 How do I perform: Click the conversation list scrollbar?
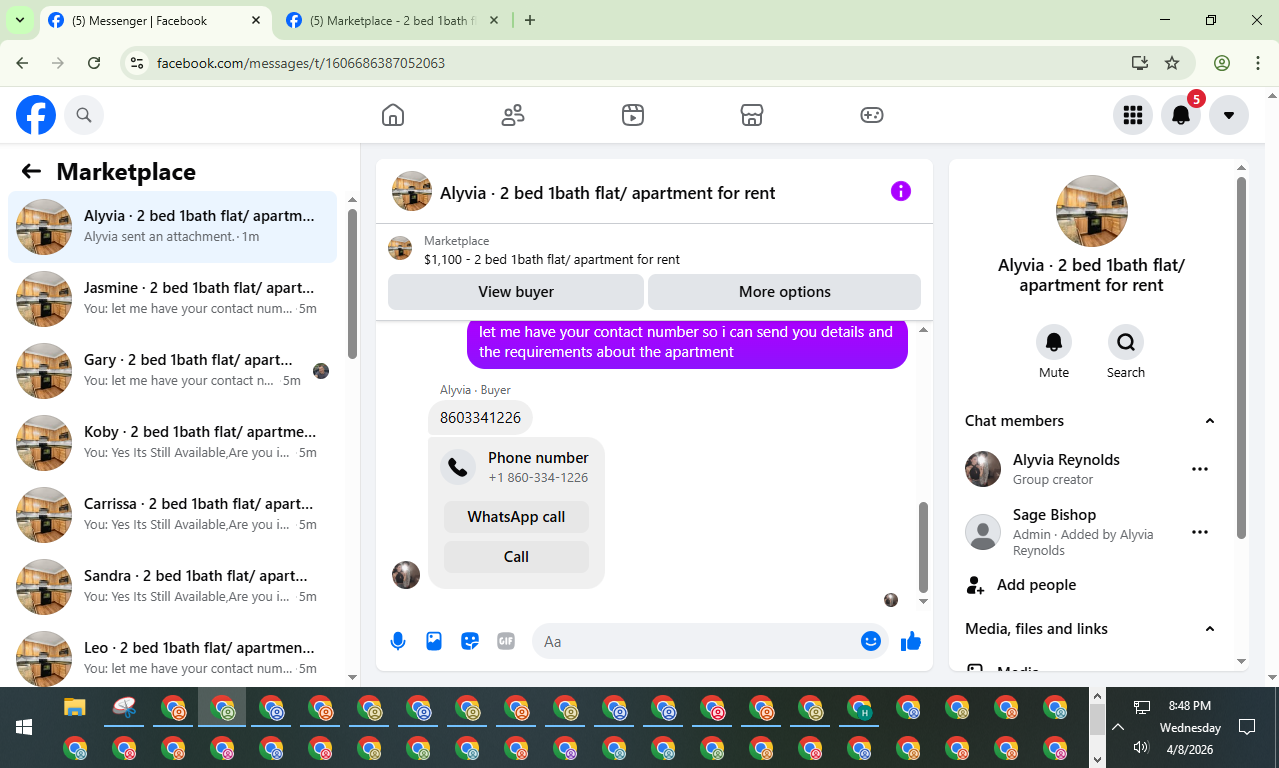pos(352,285)
